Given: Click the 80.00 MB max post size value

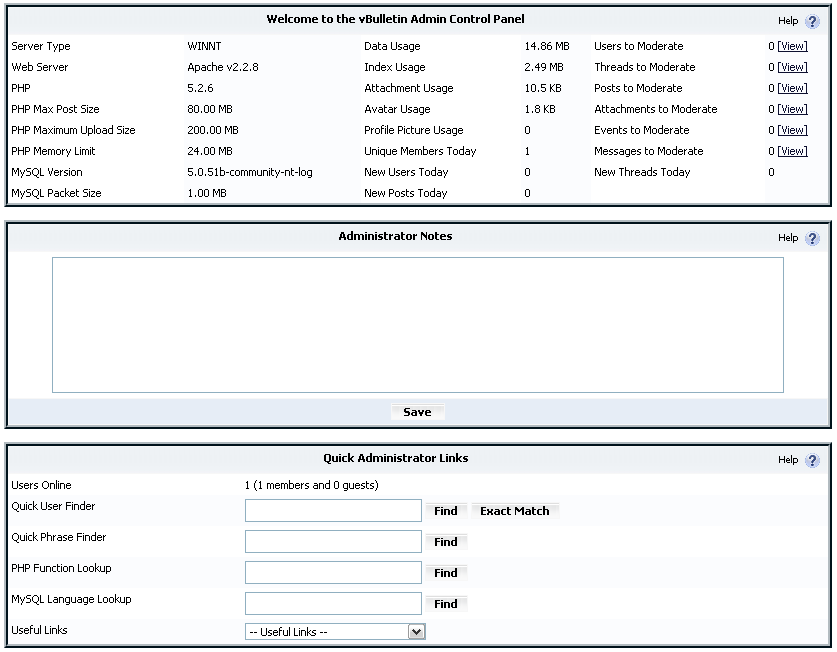Looking at the screenshot, I should coord(210,109).
